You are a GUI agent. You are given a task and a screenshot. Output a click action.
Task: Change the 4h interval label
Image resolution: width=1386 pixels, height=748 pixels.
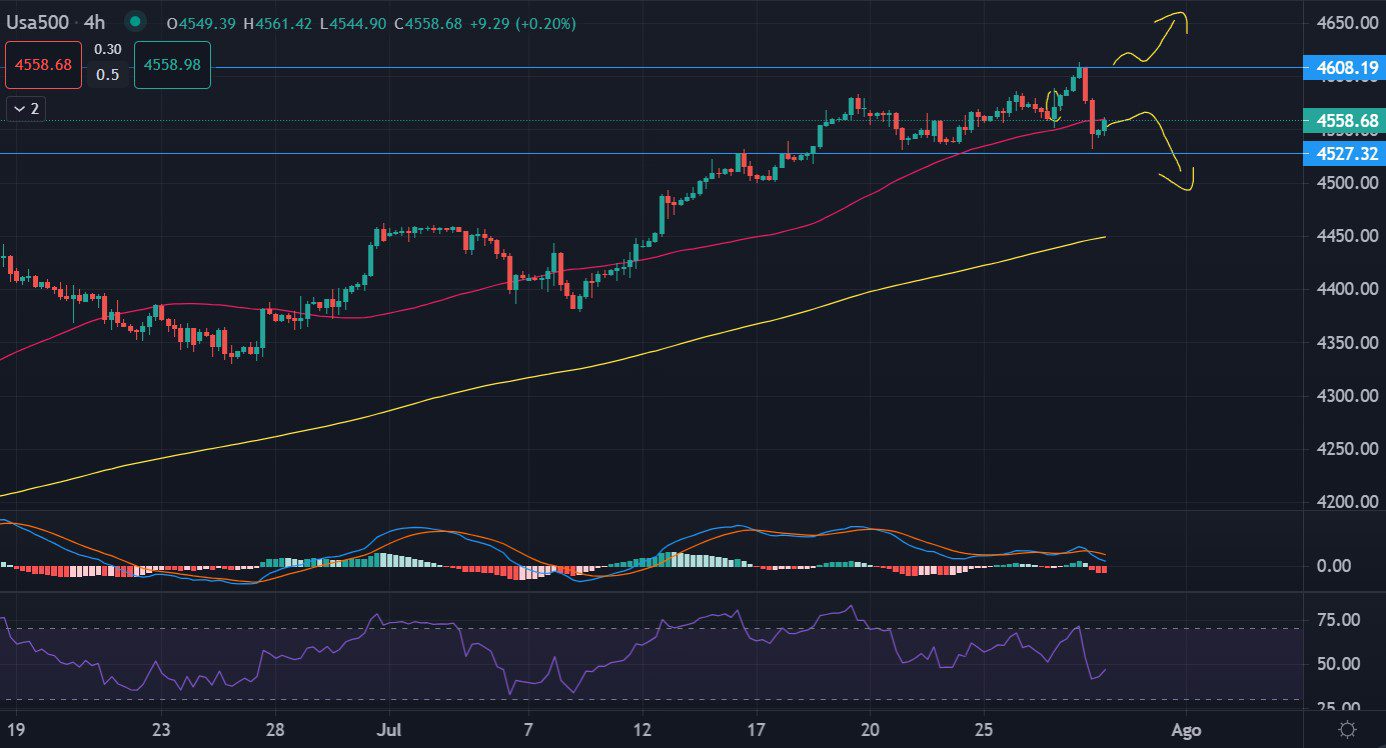(x=101, y=22)
